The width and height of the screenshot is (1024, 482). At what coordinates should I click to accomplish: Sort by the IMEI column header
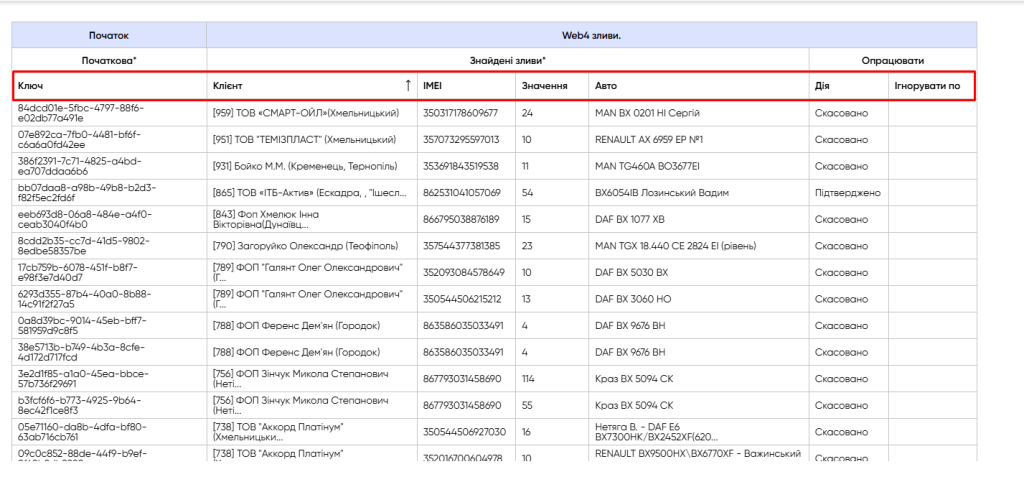[x=432, y=86]
